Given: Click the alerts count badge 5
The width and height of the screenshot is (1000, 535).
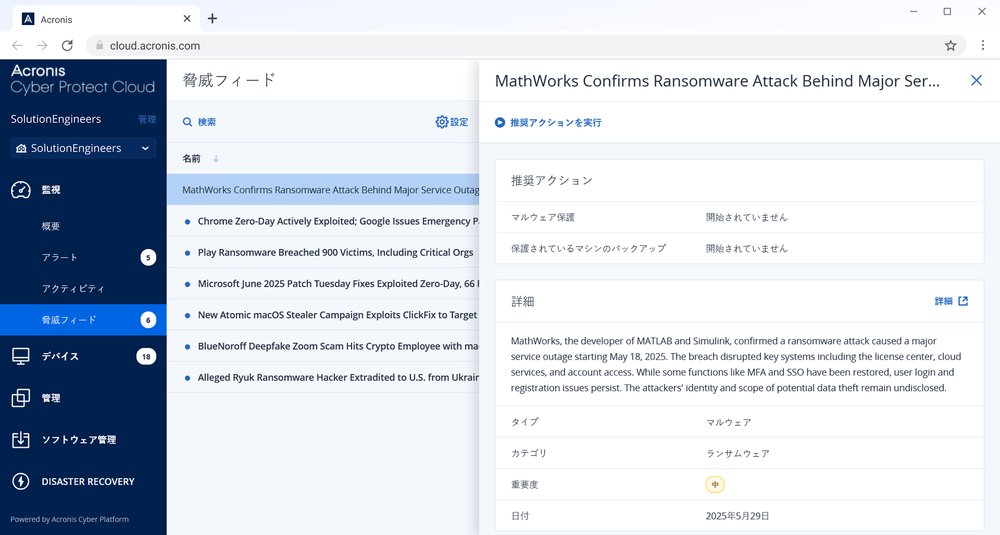Looking at the screenshot, I should point(148,258).
